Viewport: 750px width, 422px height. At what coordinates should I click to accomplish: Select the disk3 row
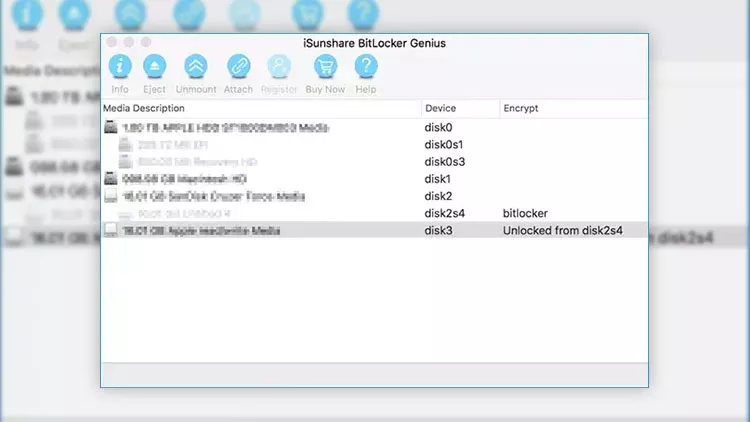(375, 230)
